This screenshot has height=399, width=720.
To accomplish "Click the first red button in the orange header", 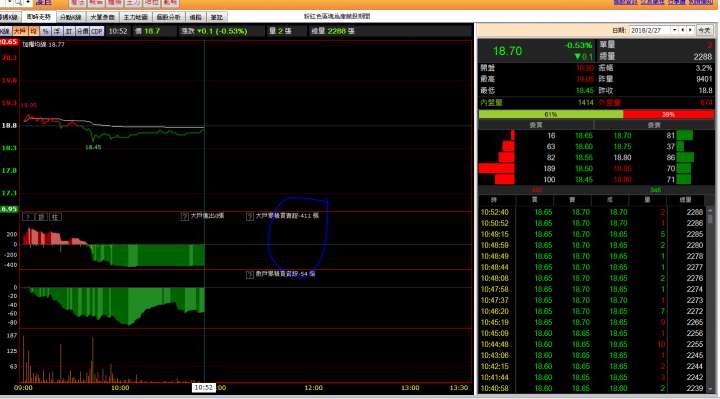I will 77,3.
